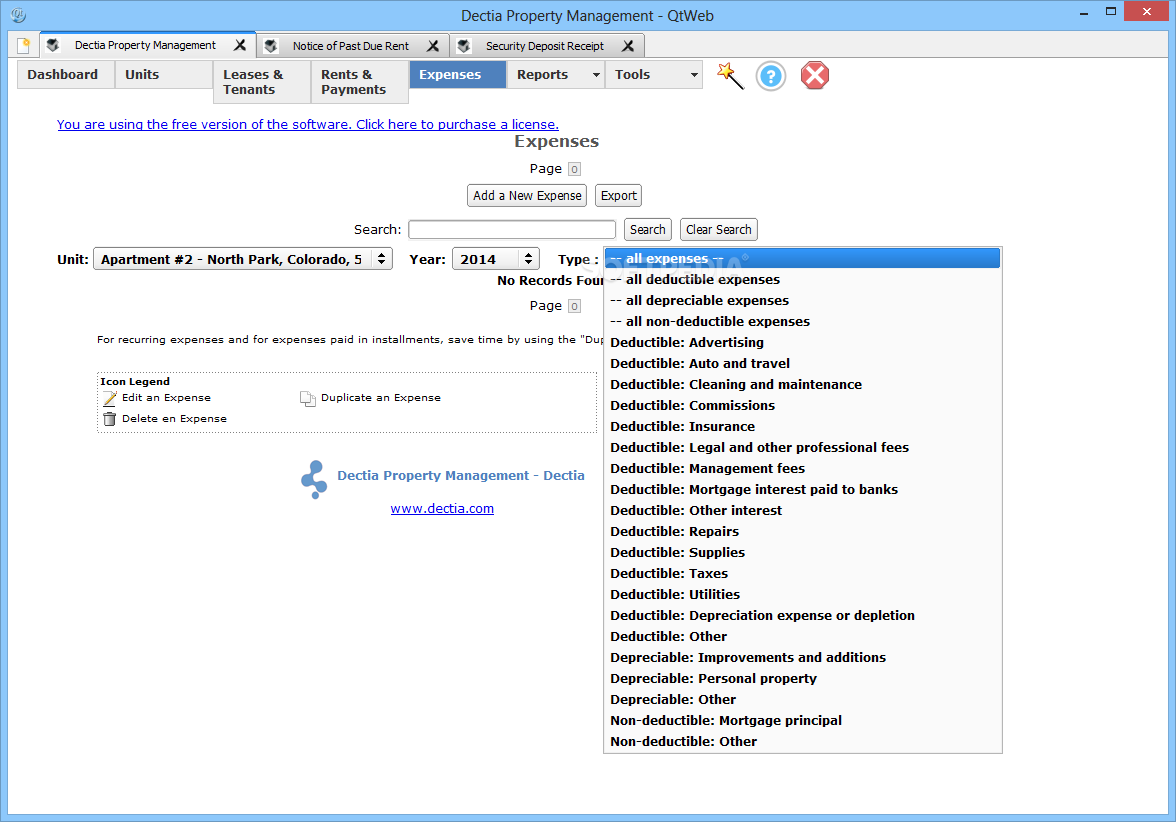Pick 'Depreciable: Personal property' option
The height and width of the screenshot is (822, 1176).
(x=802, y=678)
